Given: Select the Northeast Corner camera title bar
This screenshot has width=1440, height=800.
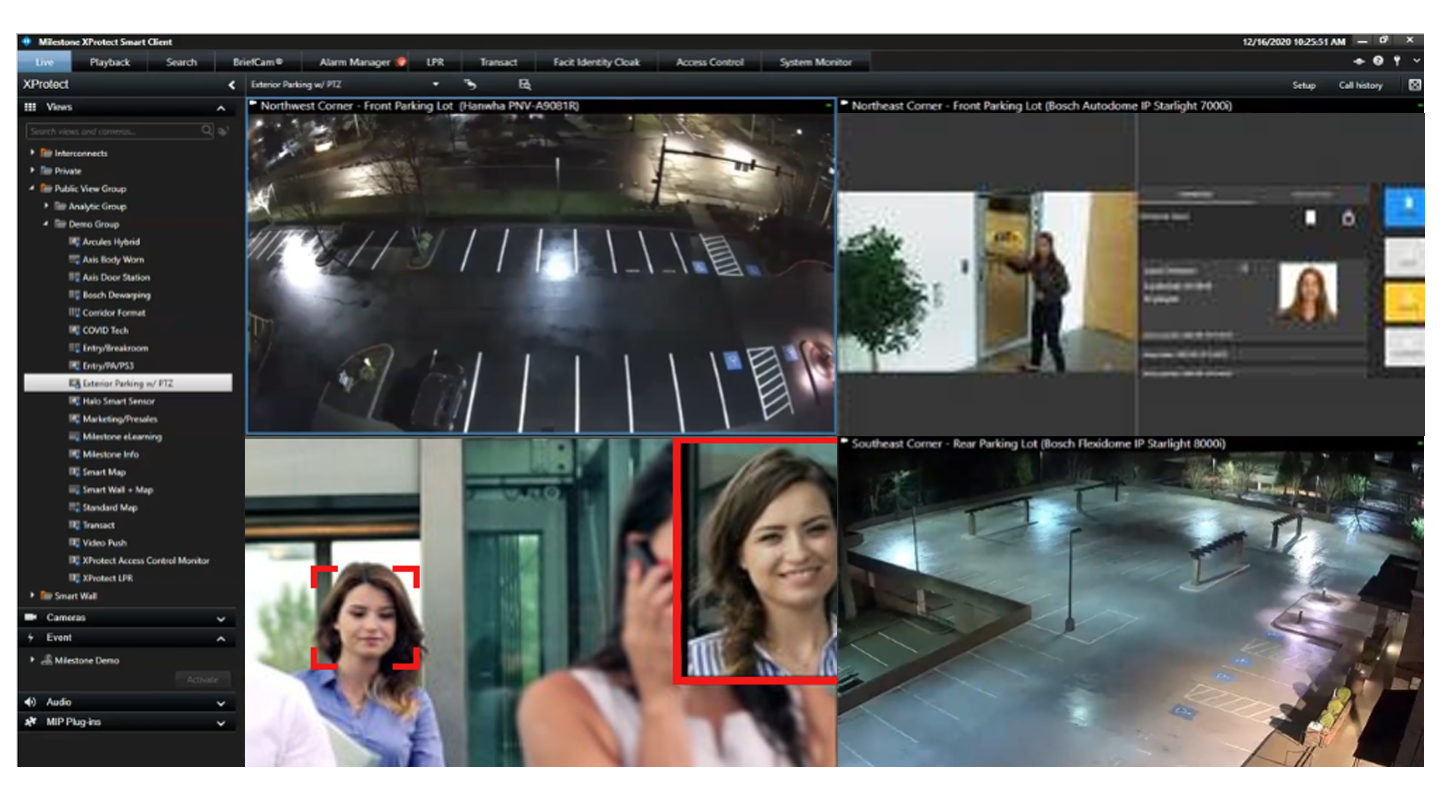Looking at the screenshot, I should click(1131, 105).
